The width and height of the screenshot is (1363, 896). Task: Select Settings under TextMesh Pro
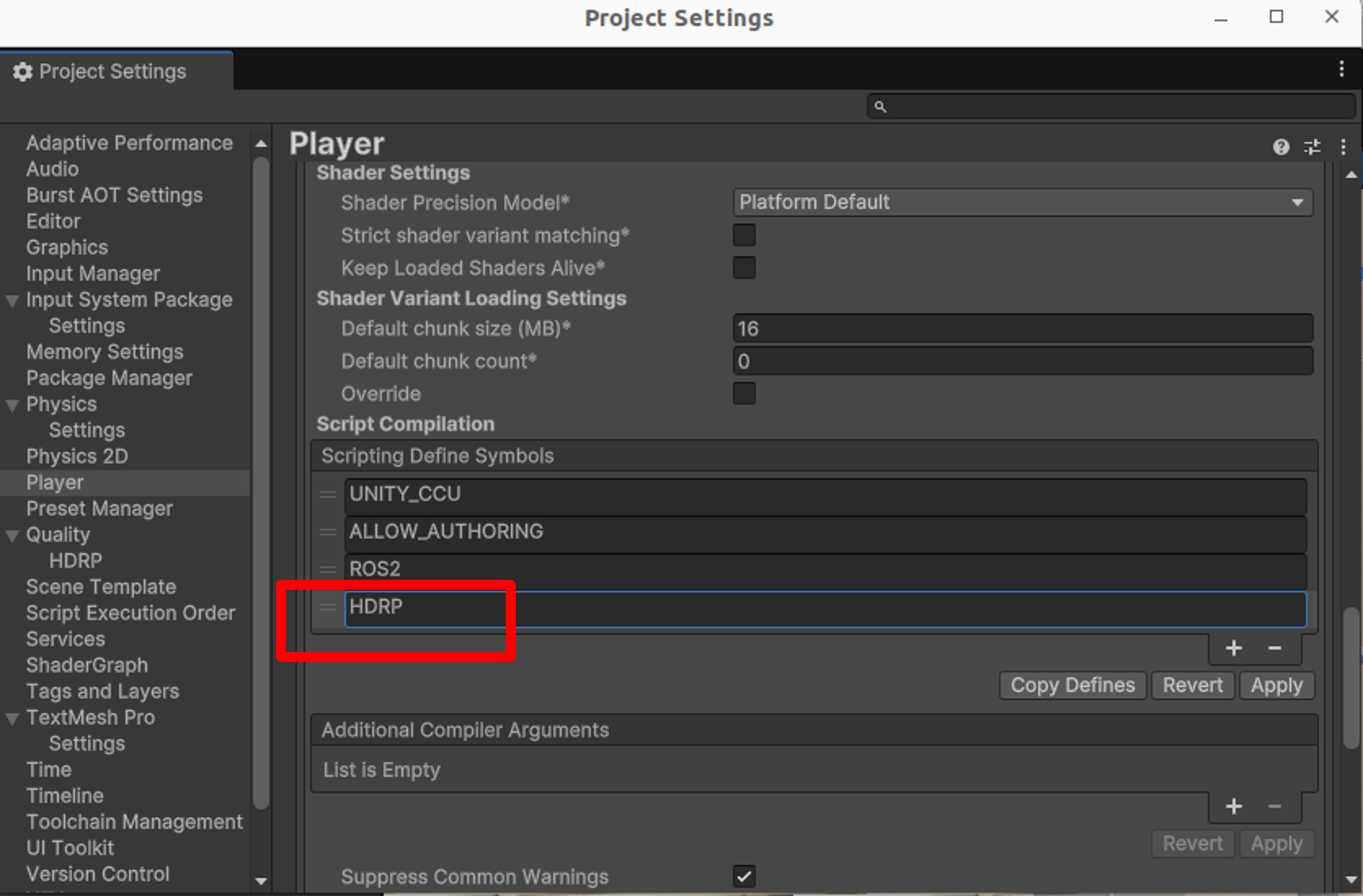pos(87,744)
